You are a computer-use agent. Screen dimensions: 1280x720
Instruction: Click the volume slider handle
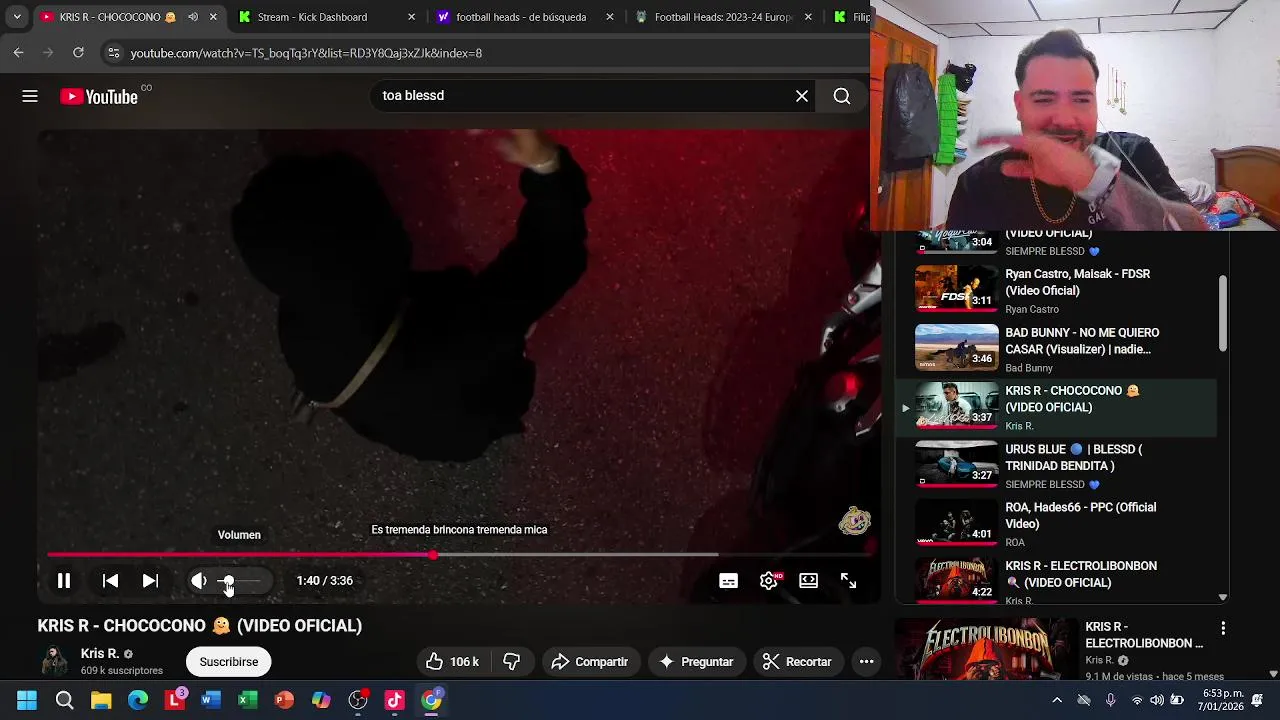[228, 580]
